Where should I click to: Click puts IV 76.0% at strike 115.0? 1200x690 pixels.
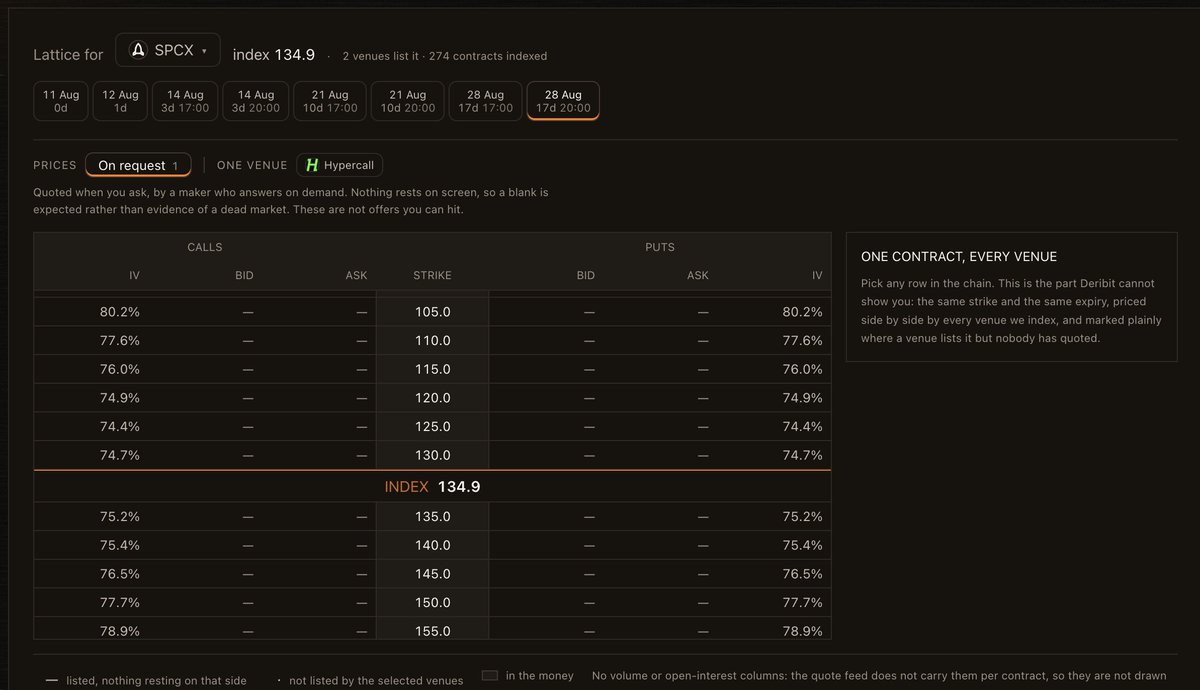click(802, 369)
